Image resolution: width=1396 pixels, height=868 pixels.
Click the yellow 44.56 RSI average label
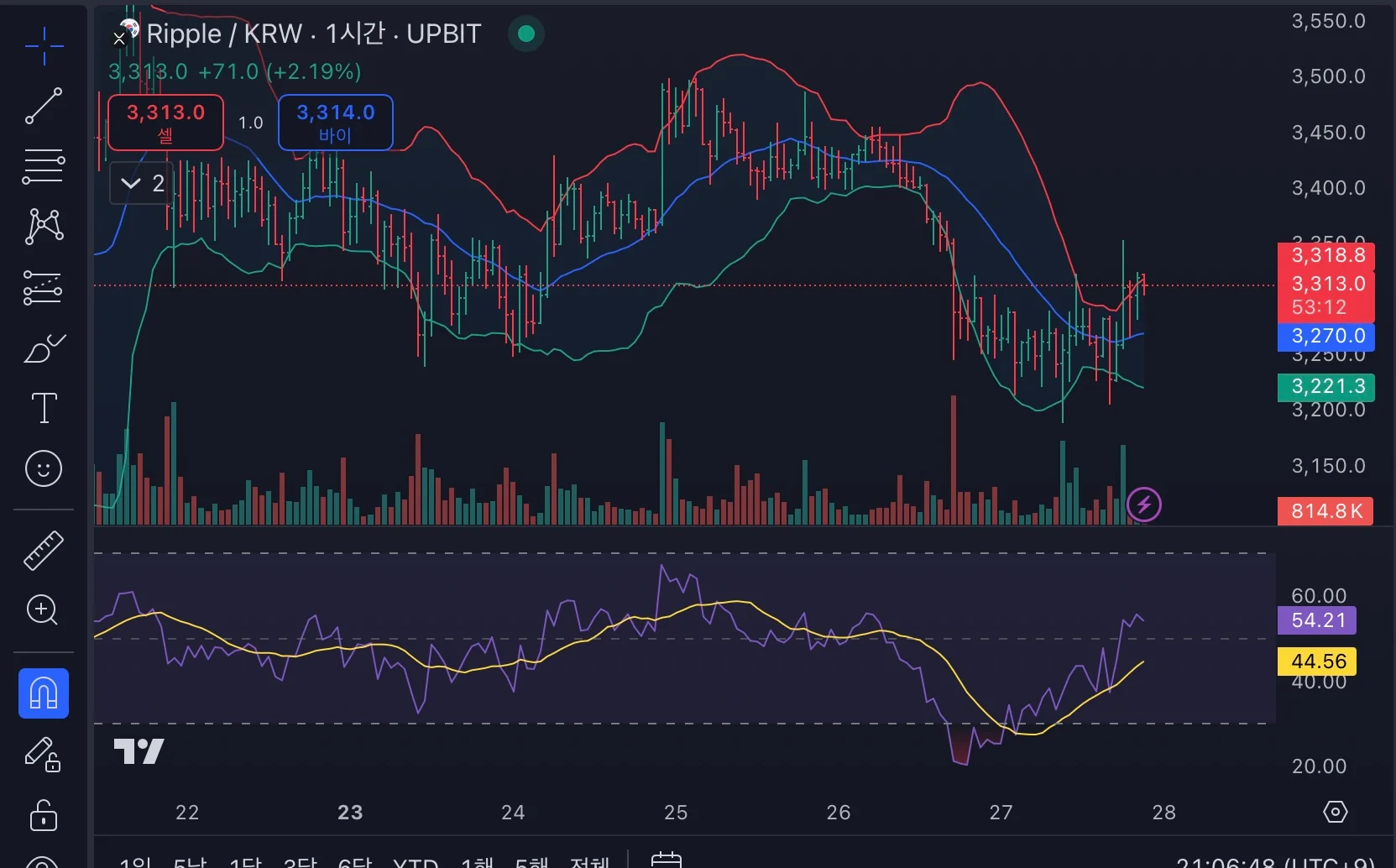(1317, 661)
